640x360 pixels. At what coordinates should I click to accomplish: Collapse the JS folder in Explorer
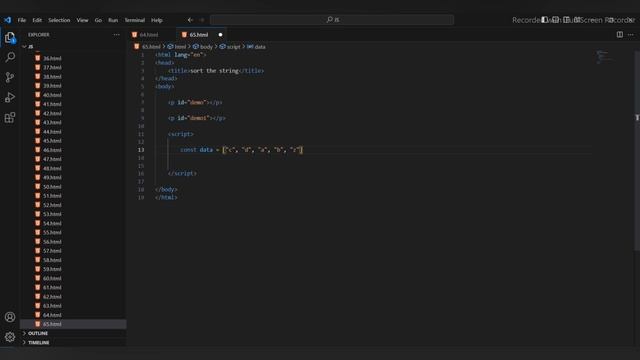(30, 47)
